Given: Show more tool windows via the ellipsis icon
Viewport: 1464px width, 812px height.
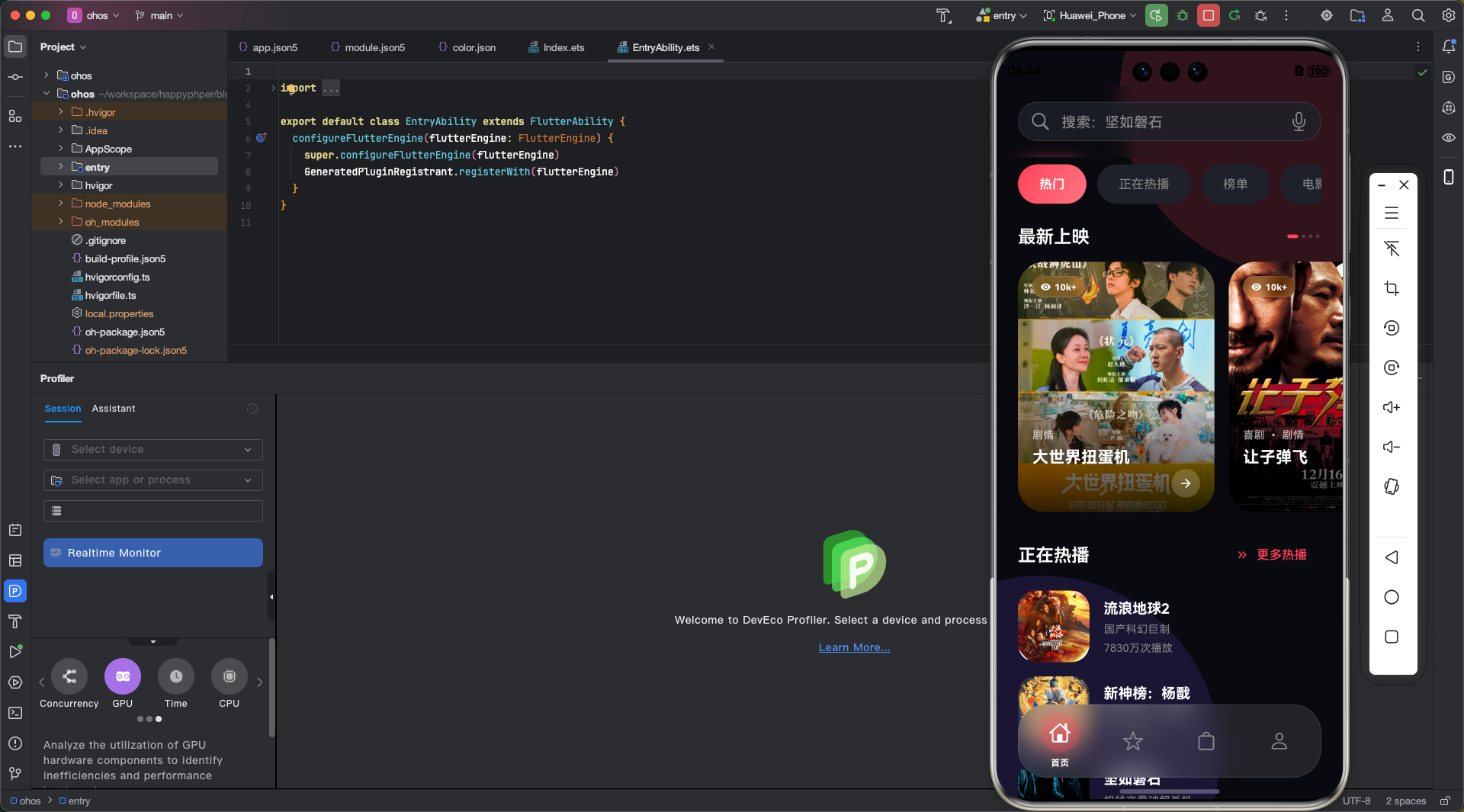Looking at the screenshot, I should pyautogui.click(x=15, y=146).
